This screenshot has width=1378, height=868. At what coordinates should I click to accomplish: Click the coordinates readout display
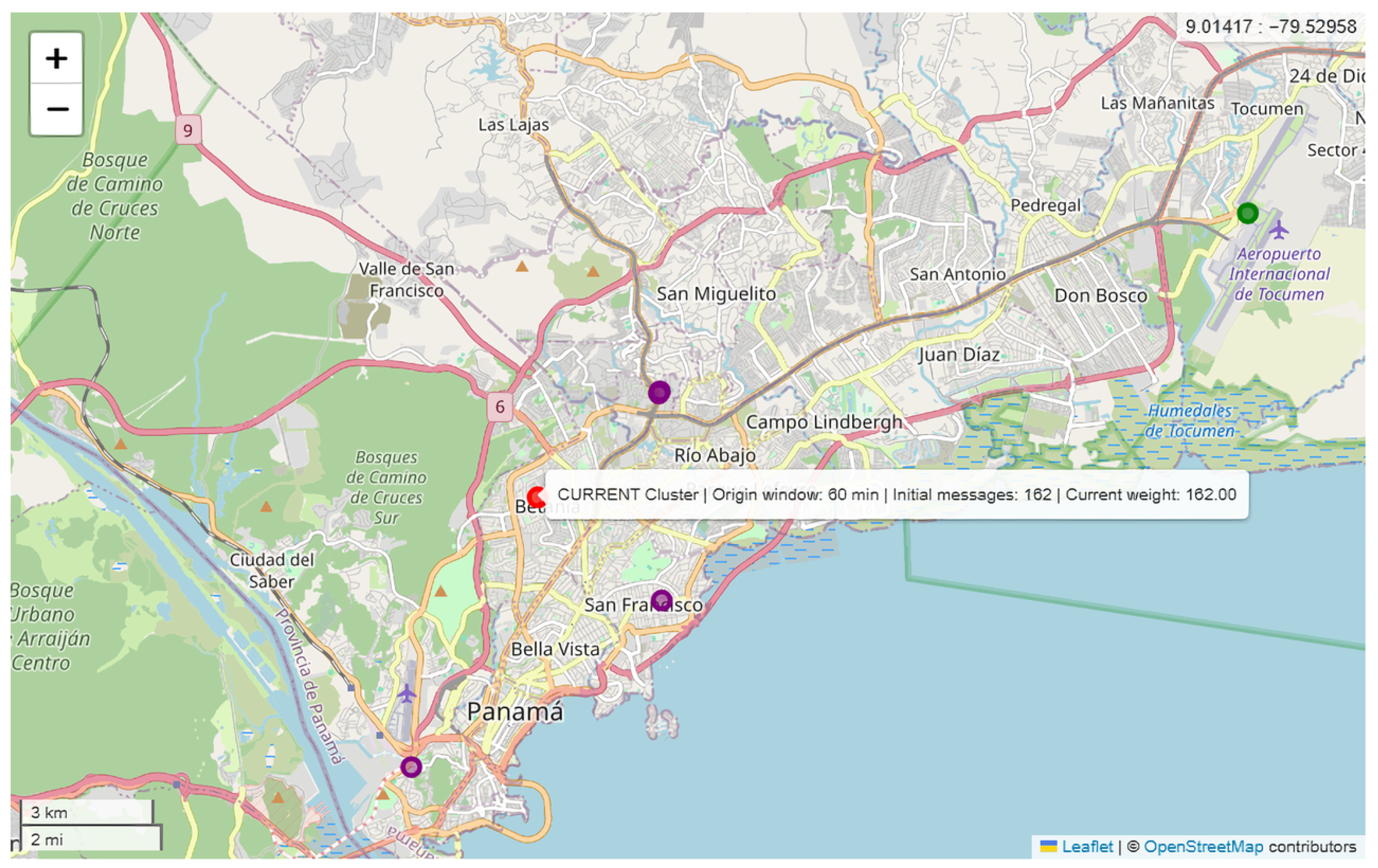tap(1271, 26)
